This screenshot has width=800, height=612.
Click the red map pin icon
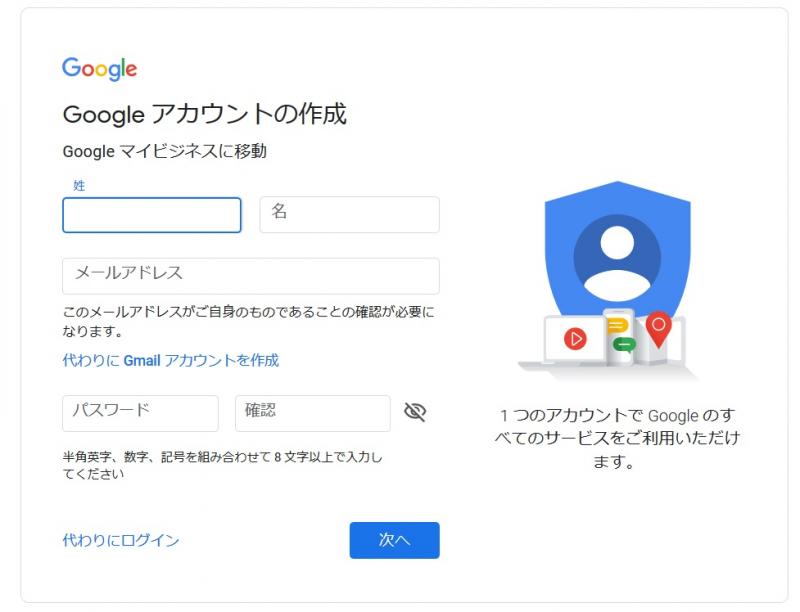pyautogui.click(x=658, y=325)
